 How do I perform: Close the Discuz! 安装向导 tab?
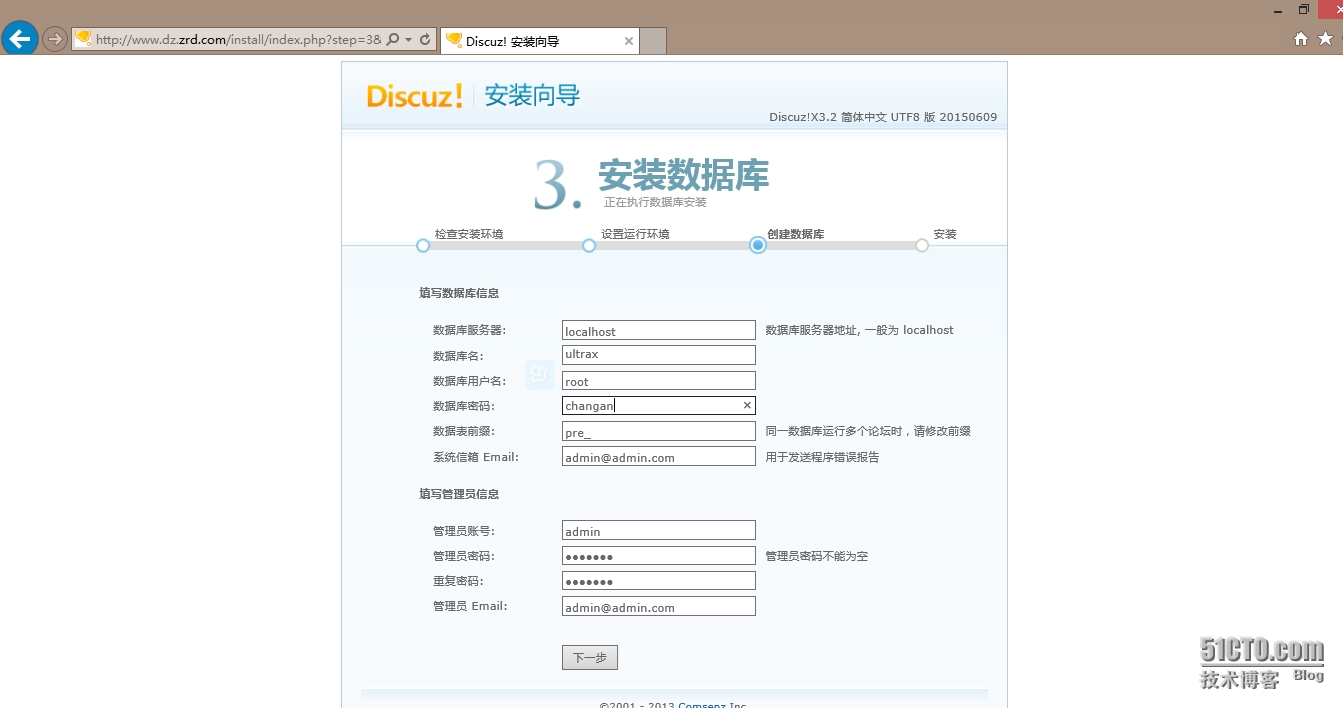[x=628, y=41]
